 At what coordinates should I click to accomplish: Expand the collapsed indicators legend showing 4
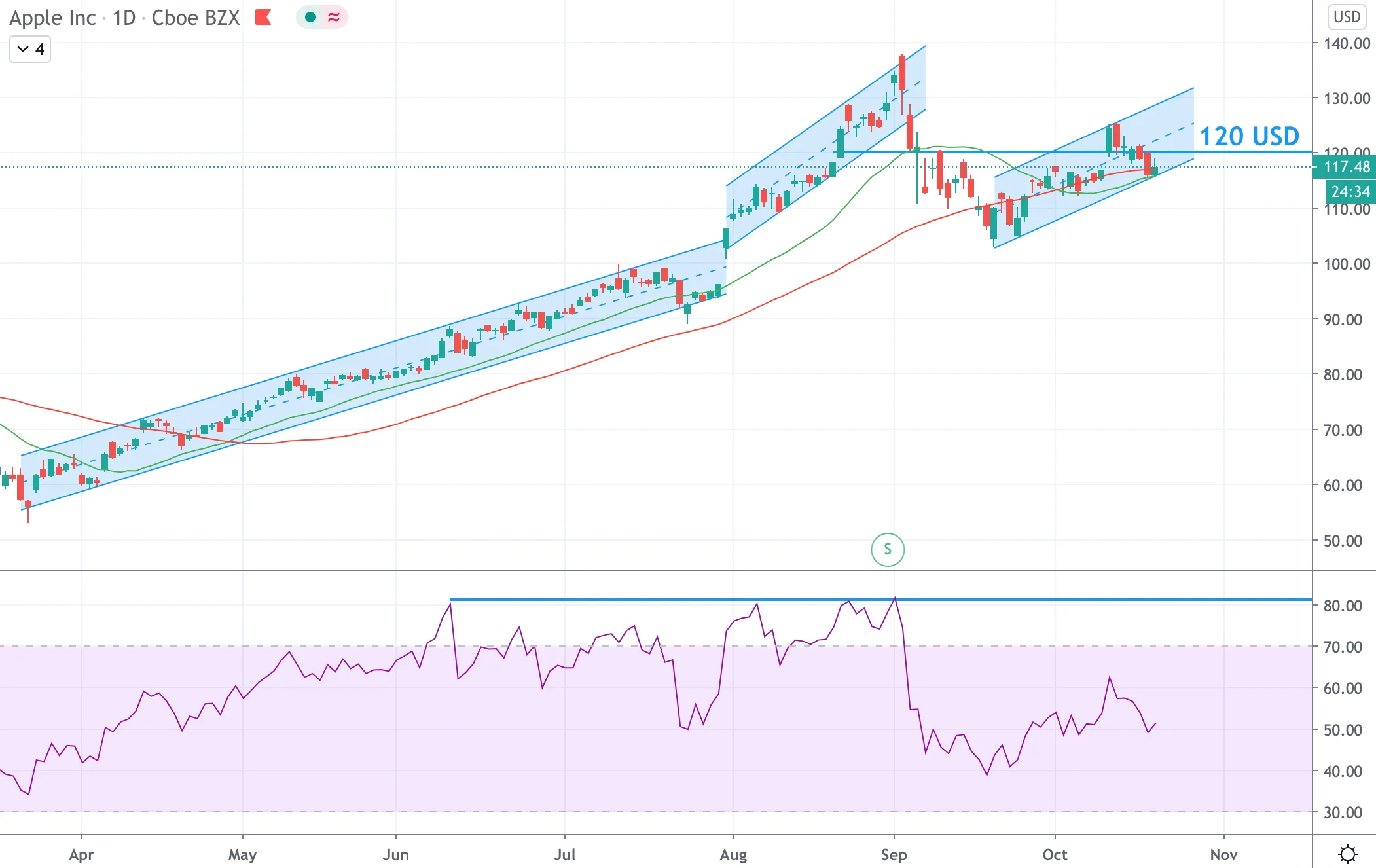pos(30,49)
